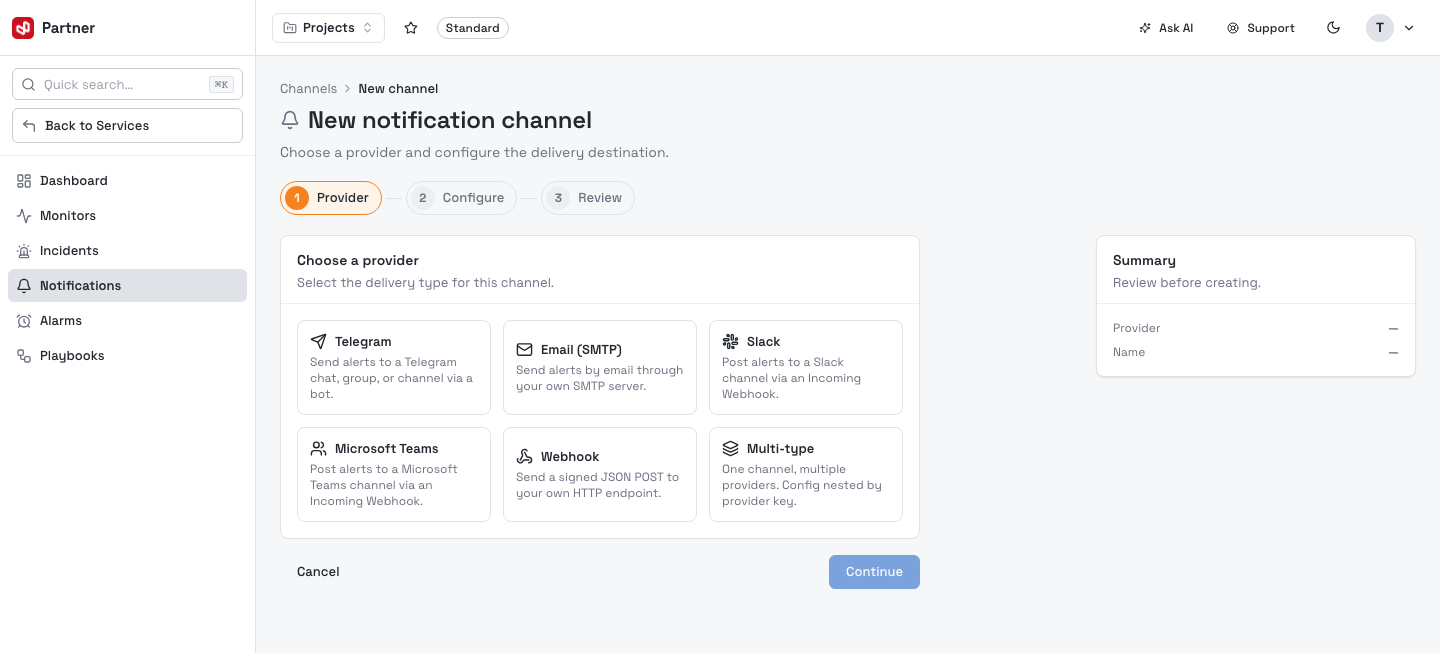The width and height of the screenshot is (1440, 653).
Task: Click the Playbooks icon in sidebar
Action: (24, 356)
